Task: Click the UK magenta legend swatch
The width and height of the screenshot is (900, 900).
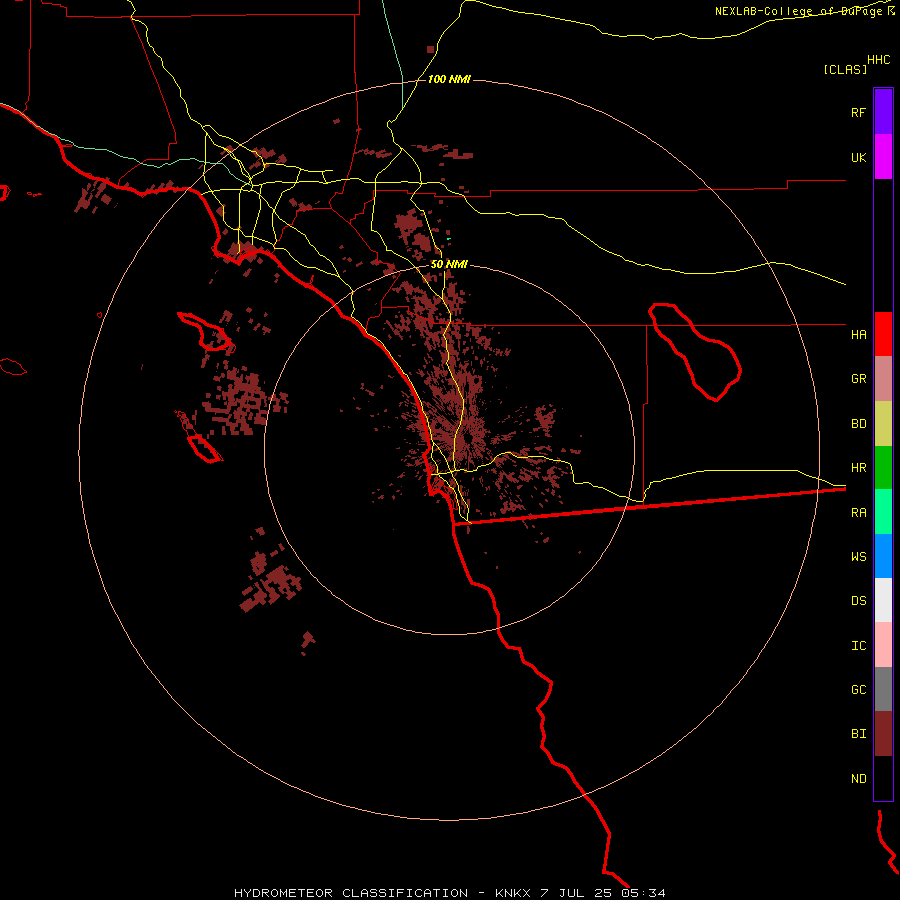Action: (x=883, y=157)
